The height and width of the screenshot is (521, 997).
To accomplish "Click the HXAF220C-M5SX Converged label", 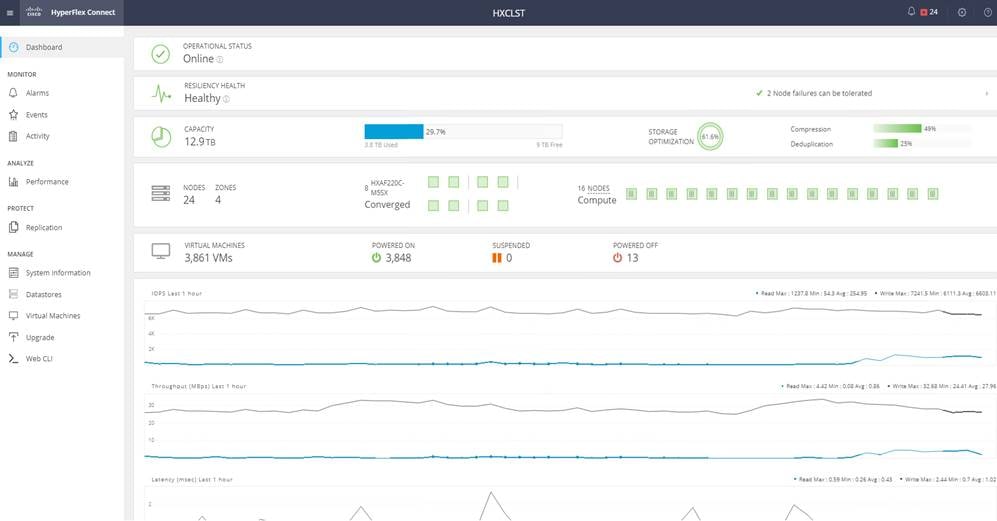I will pyautogui.click(x=387, y=194).
